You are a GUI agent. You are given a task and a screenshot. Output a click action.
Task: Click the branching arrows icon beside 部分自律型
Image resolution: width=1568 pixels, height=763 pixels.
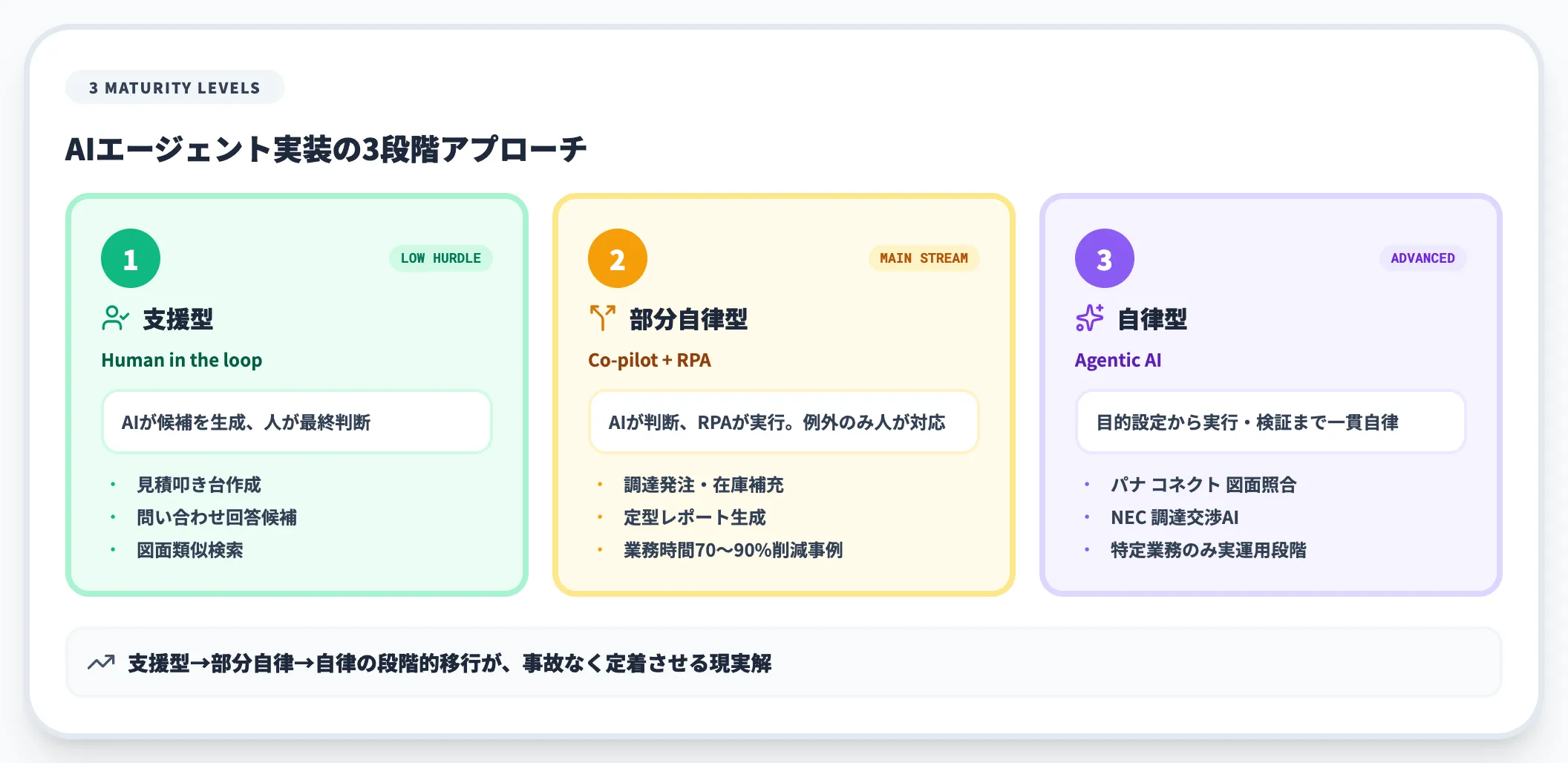(603, 316)
